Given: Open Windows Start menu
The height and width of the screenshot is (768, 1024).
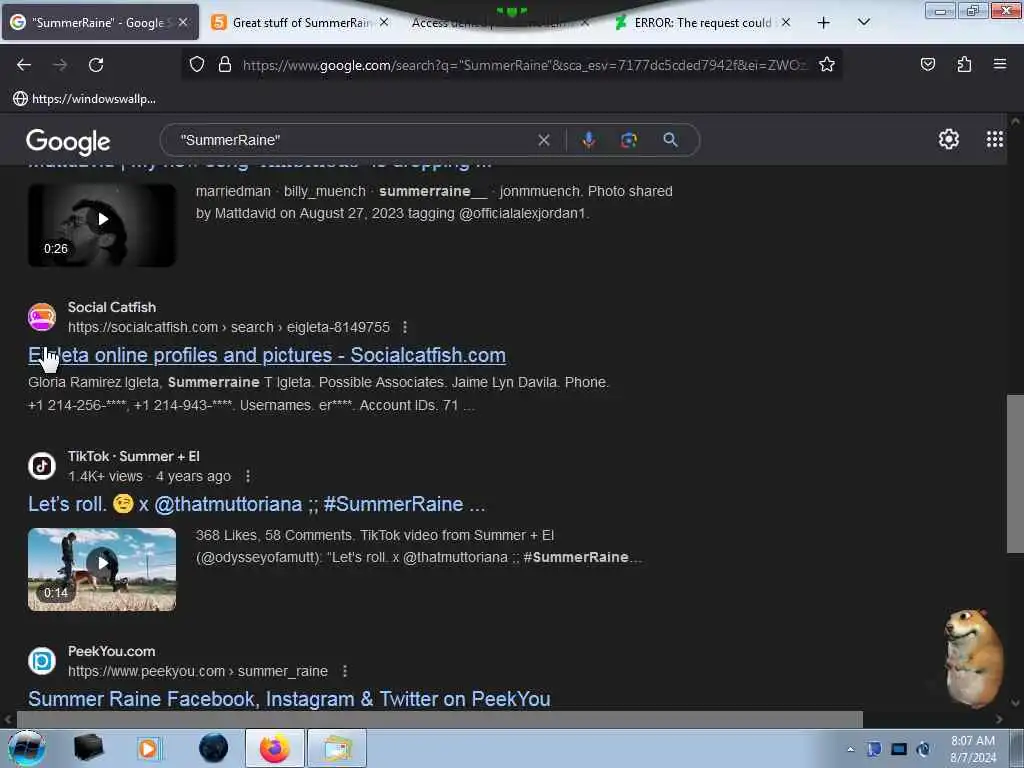Looking at the screenshot, I should coord(26,748).
